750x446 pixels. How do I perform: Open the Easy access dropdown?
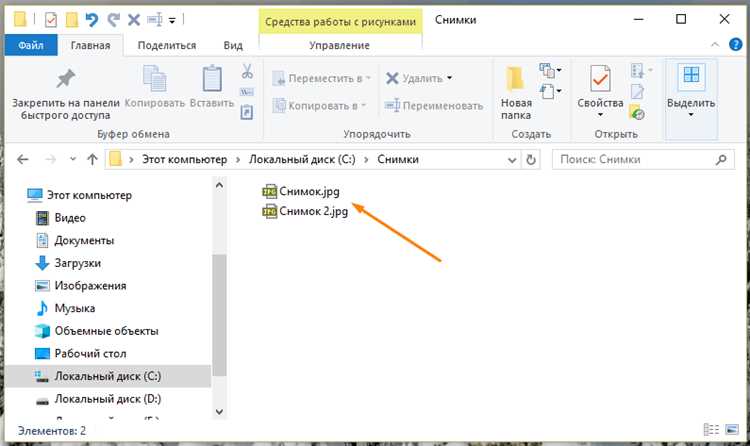[x=550, y=91]
